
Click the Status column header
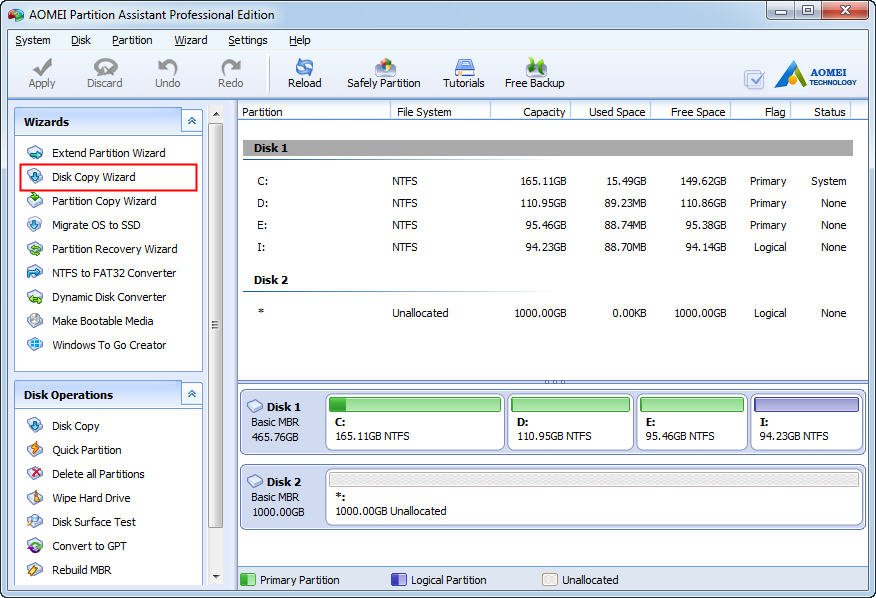point(821,112)
